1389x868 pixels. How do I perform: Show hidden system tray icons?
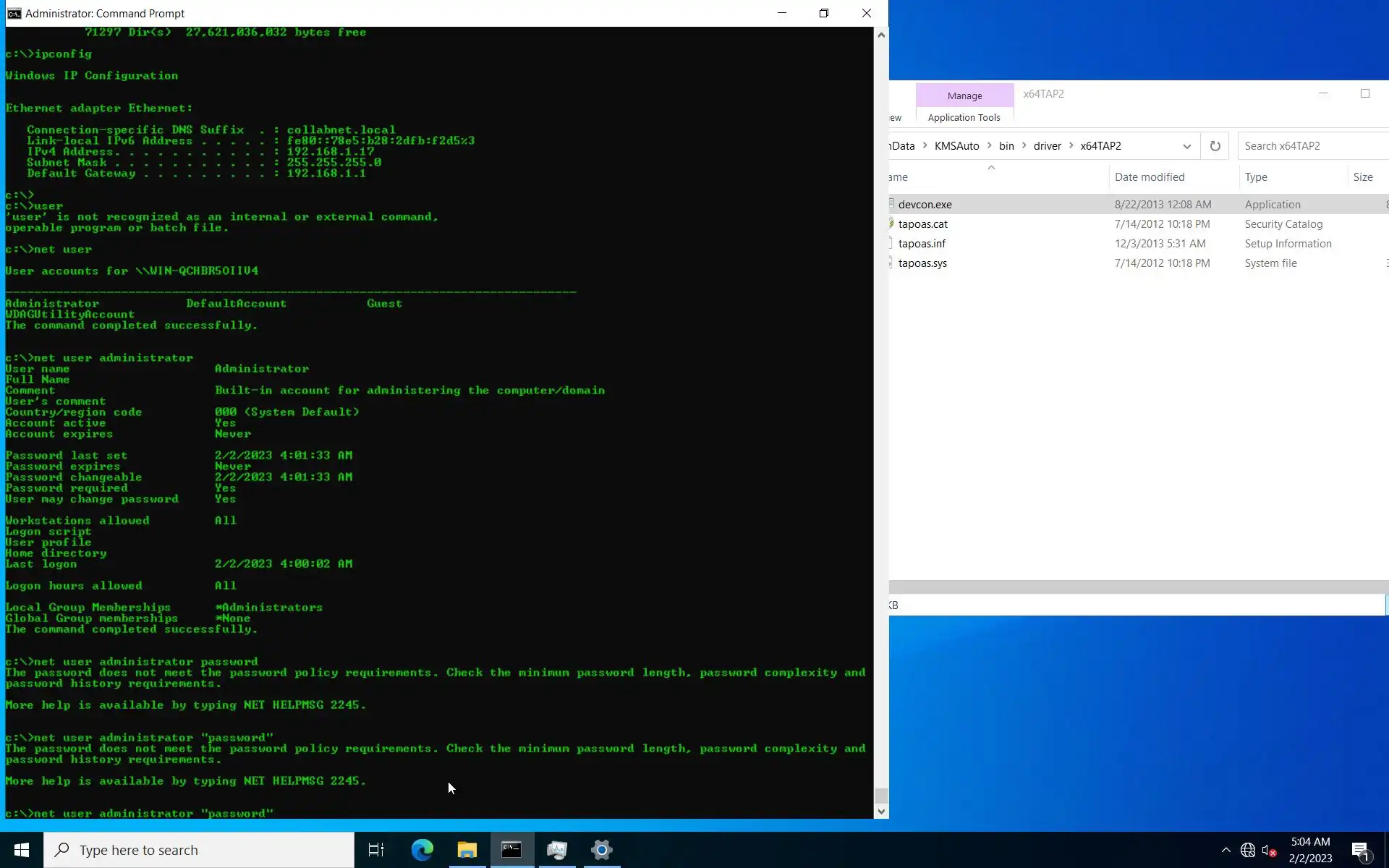tap(1226, 850)
